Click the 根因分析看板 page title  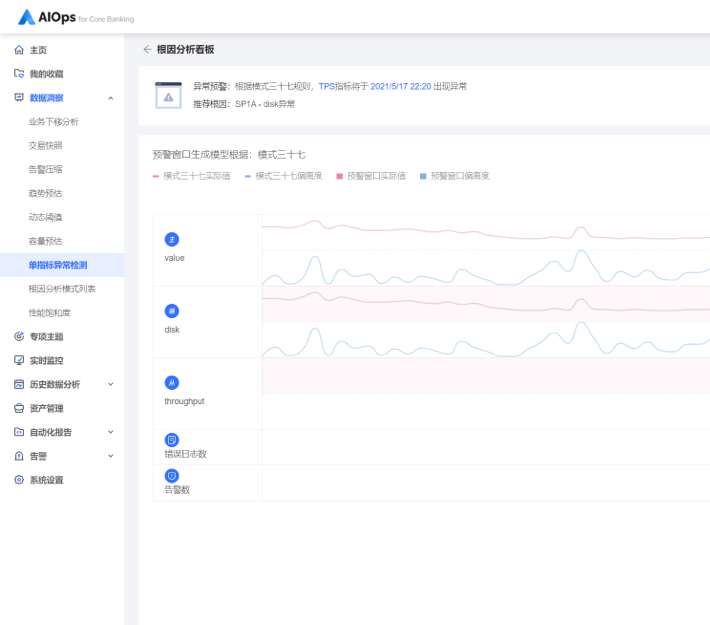(185, 49)
